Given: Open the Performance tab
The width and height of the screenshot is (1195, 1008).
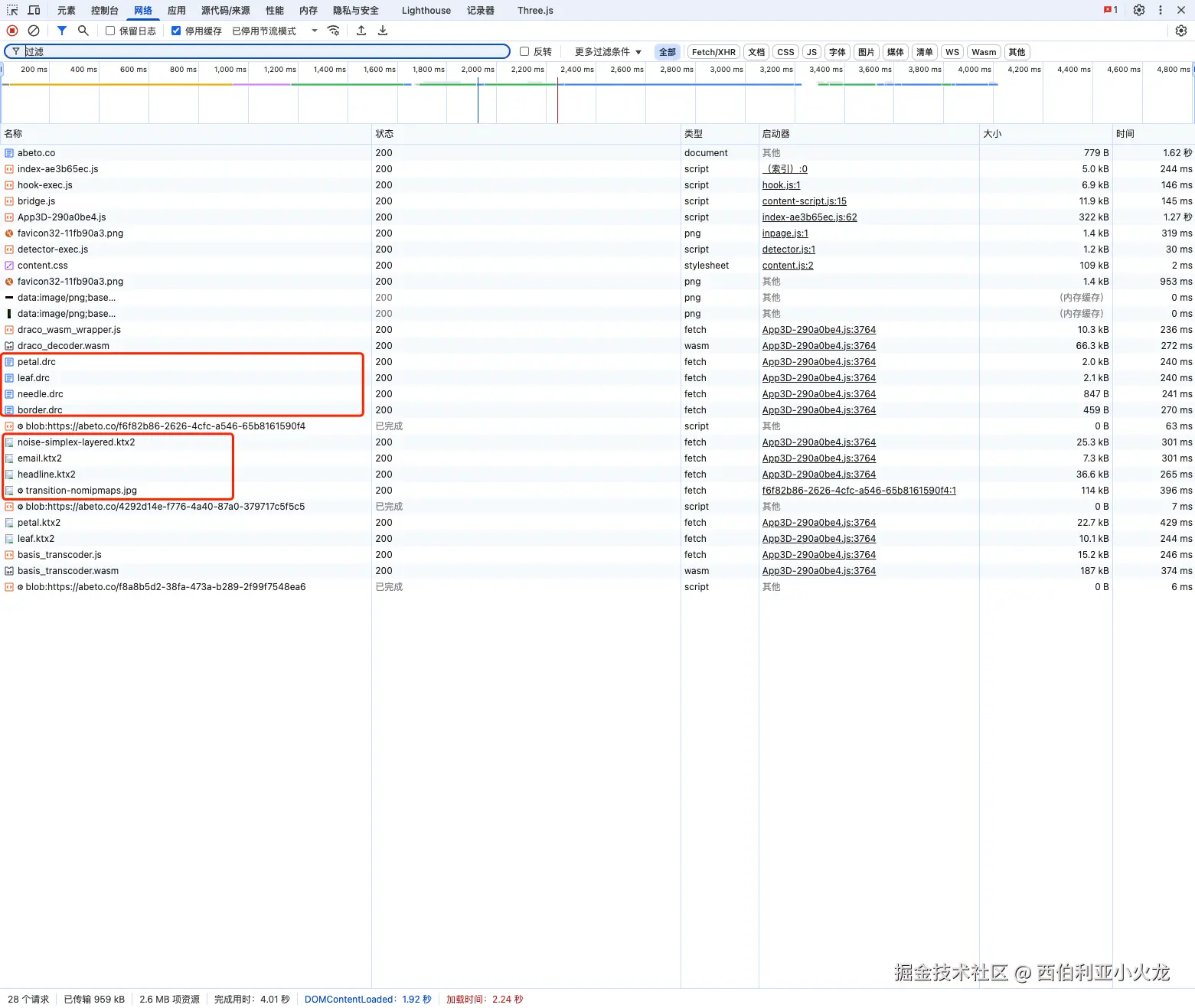Looking at the screenshot, I should click(275, 11).
